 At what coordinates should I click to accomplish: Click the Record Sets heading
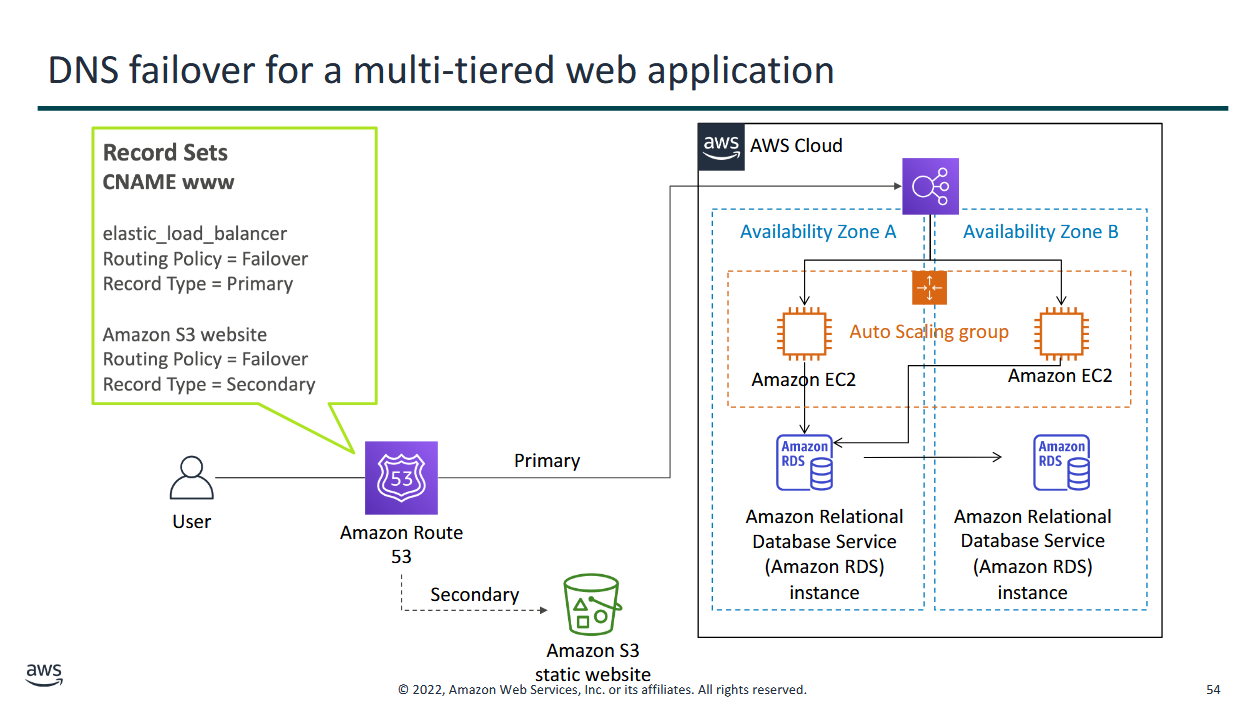(165, 153)
